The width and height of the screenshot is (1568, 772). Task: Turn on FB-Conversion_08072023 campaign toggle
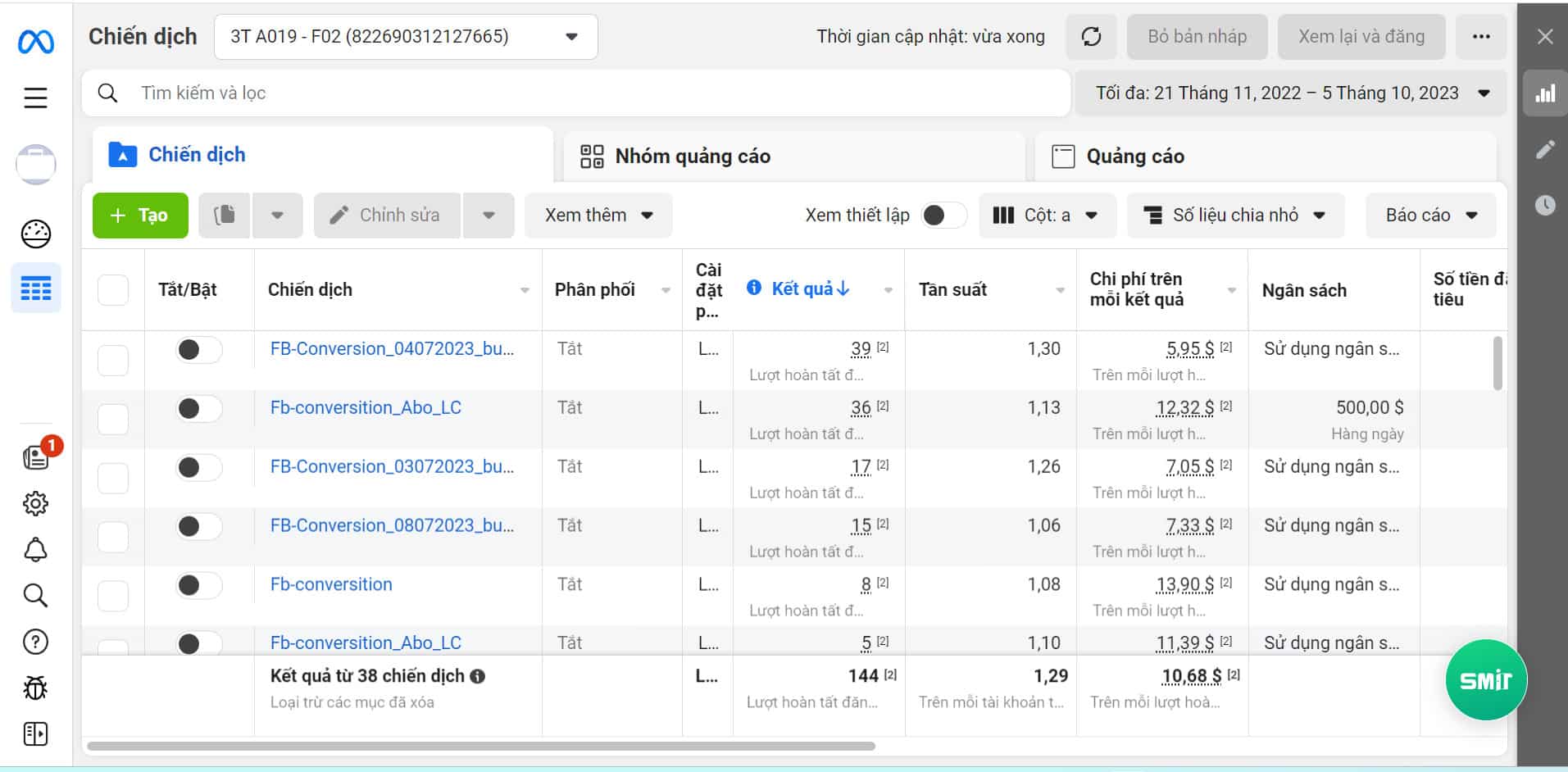click(x=198, y=526)
